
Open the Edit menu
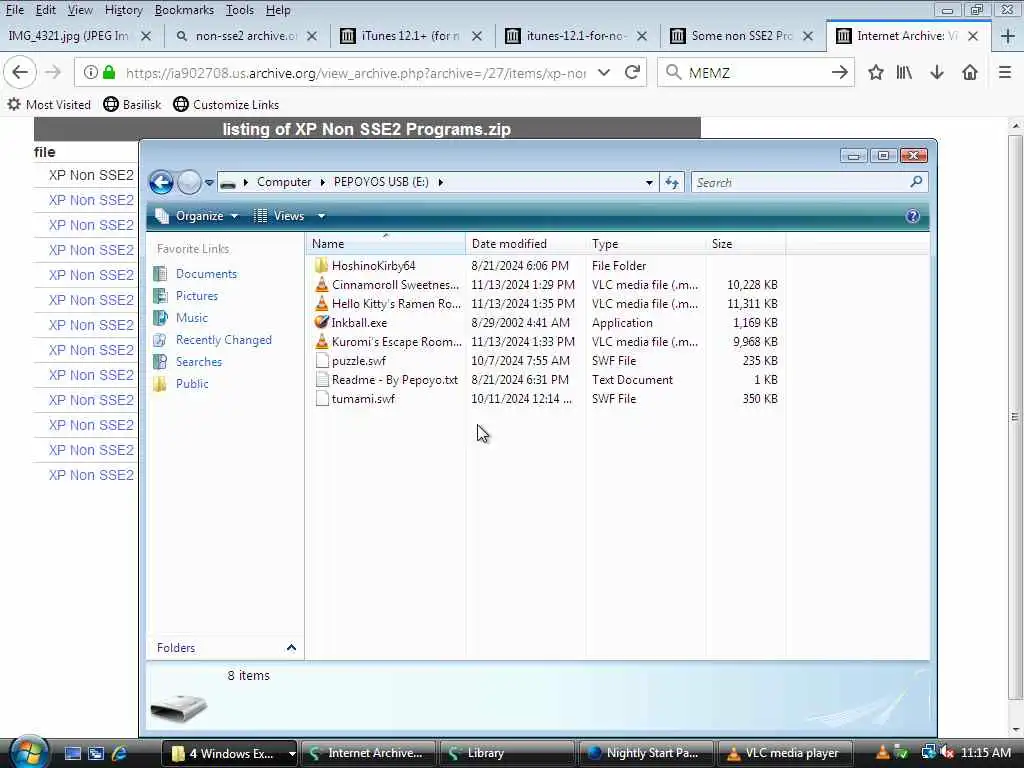[x=45, y=10]
